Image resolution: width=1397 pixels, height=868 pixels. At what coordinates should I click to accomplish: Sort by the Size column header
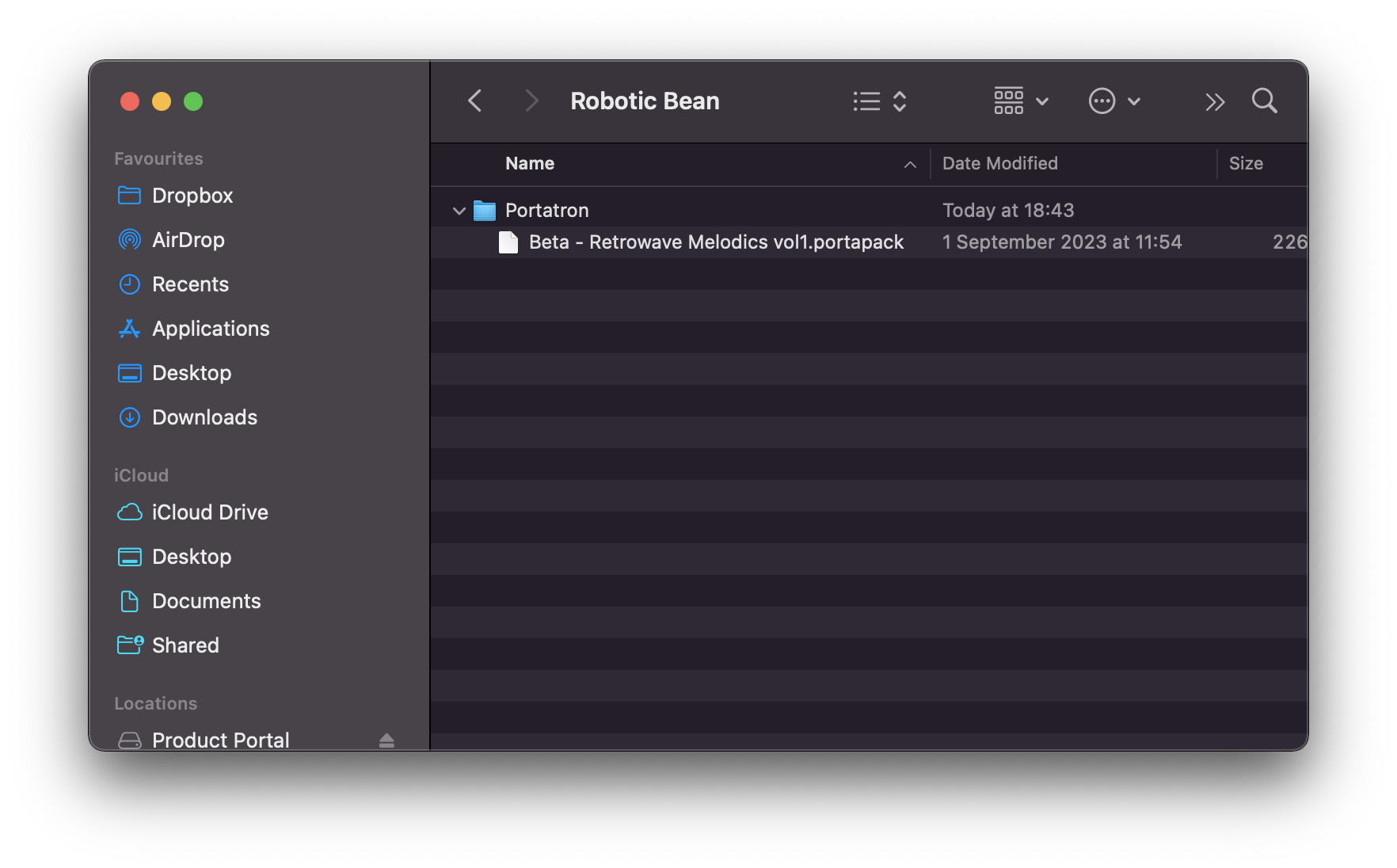coord(1245,164)
